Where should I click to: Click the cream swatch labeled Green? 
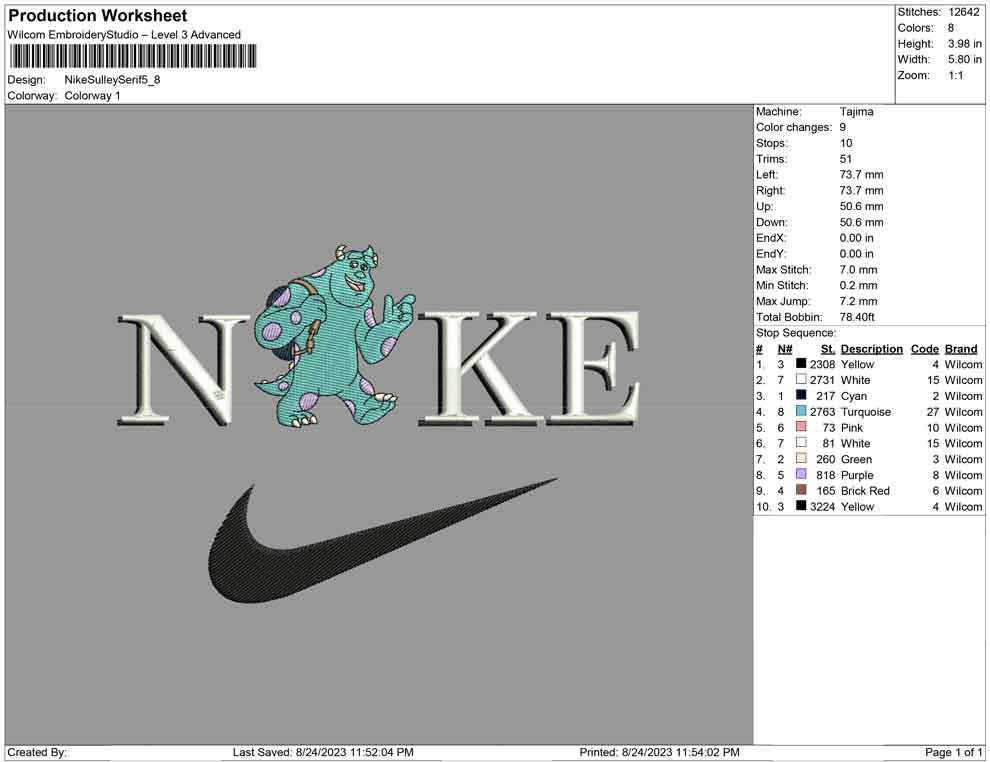tap(801, 458)
